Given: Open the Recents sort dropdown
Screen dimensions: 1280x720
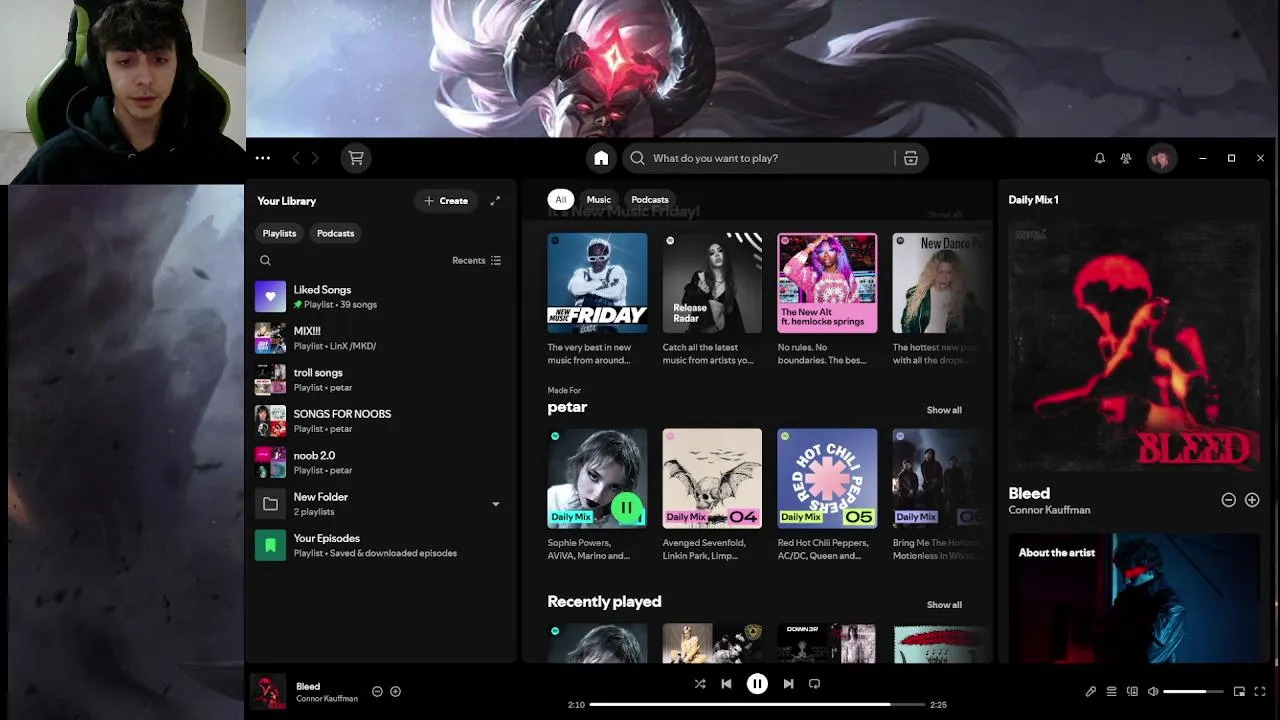Looking at the screenshot, I should 477,261.
